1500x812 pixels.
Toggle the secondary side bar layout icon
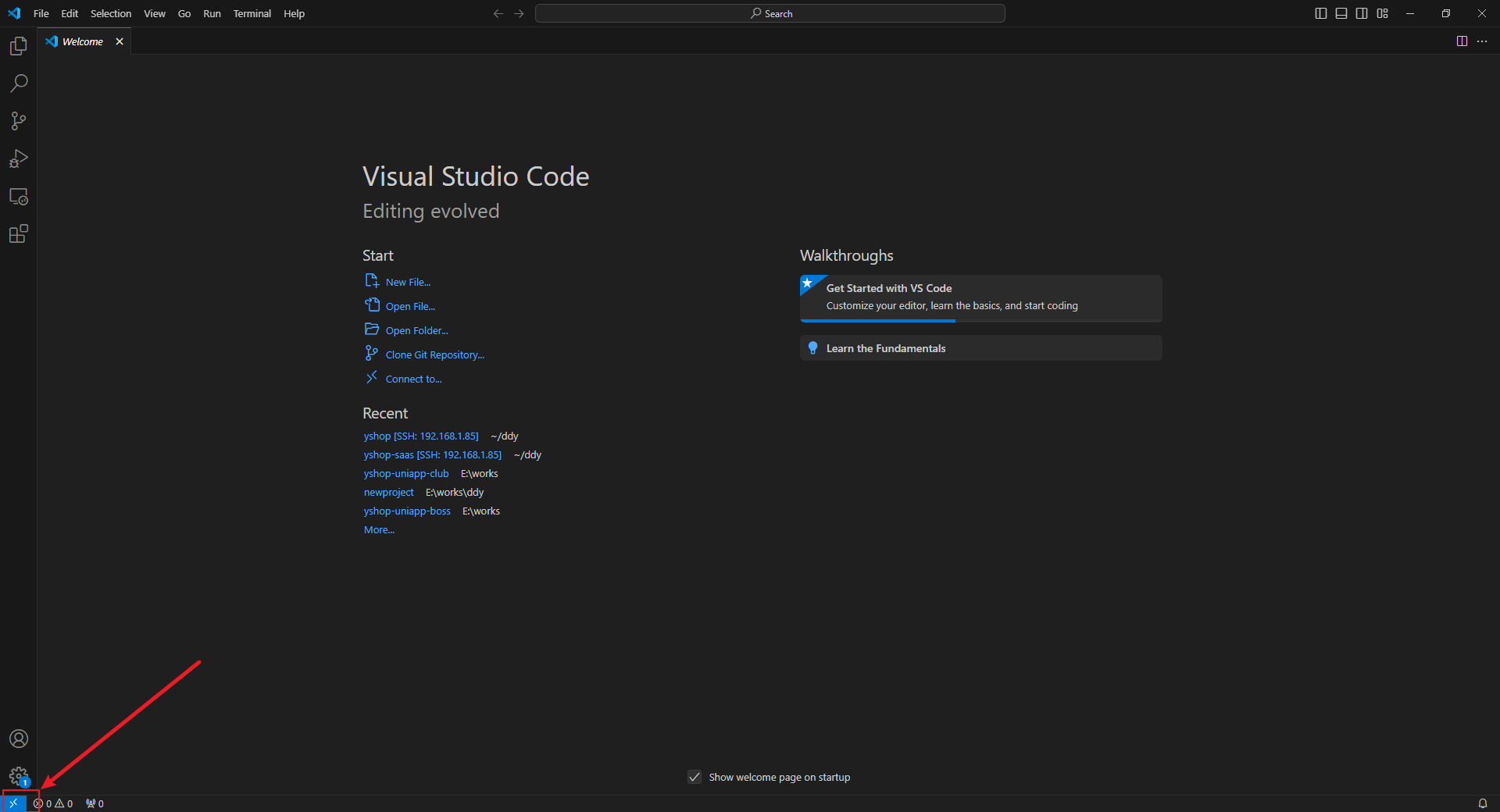[x=1362, y=13]
